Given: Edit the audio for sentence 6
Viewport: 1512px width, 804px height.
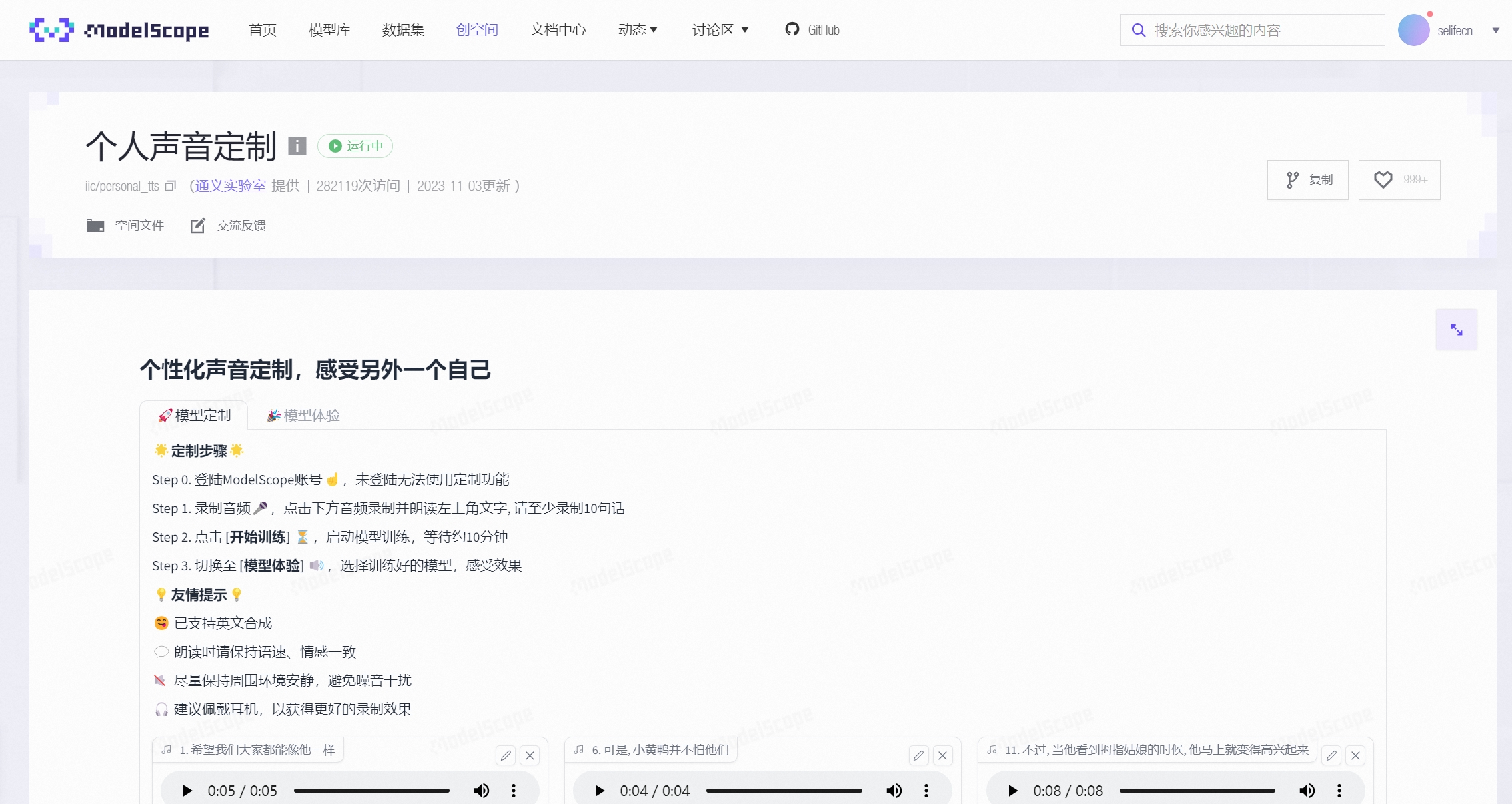Looking at the screenshot, I should (x=918, y=755).
